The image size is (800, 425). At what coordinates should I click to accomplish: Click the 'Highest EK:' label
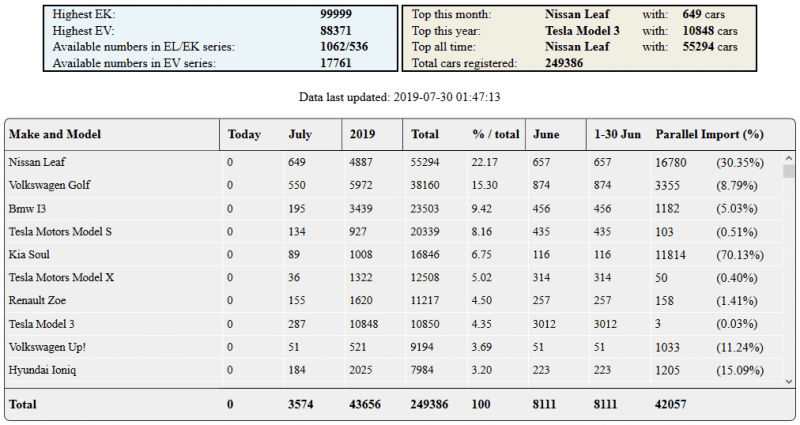(x=83, y=14)
